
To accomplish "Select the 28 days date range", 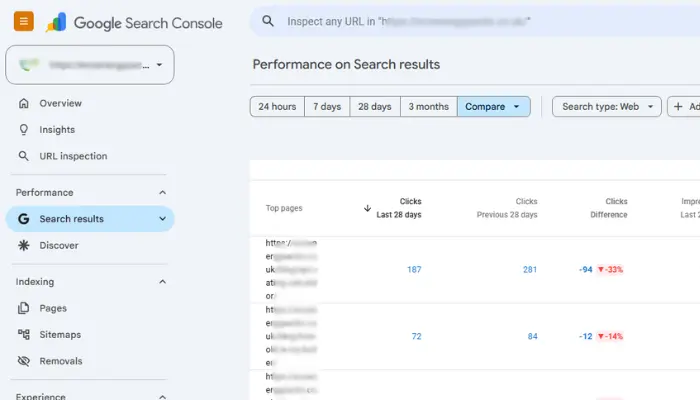I will click(x=375, y=107).
